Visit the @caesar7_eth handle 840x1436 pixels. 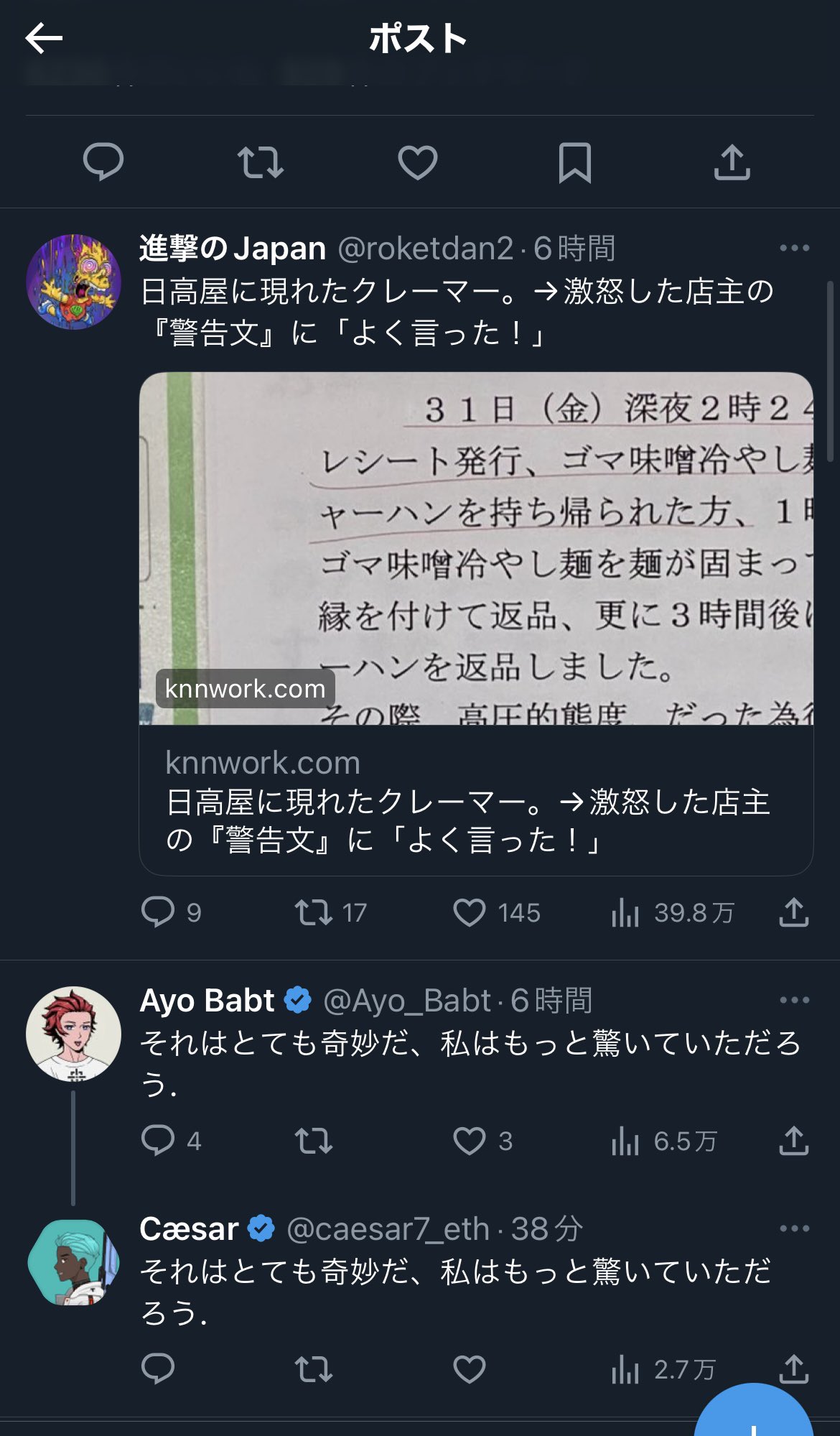(x=388, y=1229)
